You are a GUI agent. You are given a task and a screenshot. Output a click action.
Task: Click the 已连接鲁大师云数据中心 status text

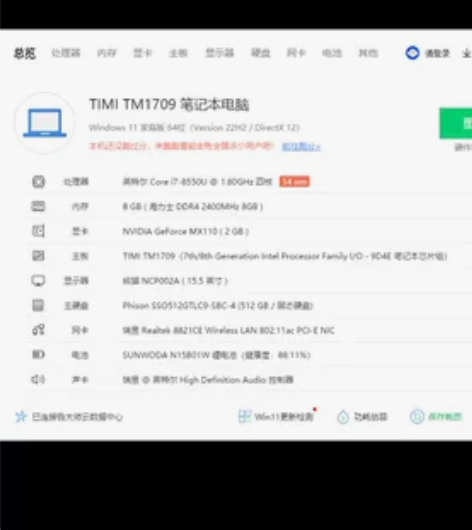click(x=77, y=417)
